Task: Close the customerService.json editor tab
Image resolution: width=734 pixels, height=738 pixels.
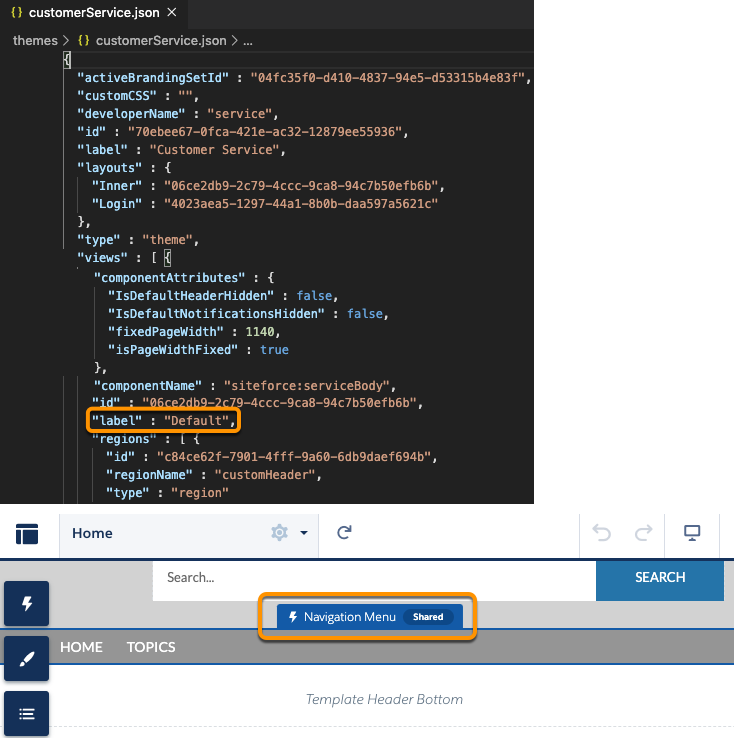Action: tap(171, 14)
